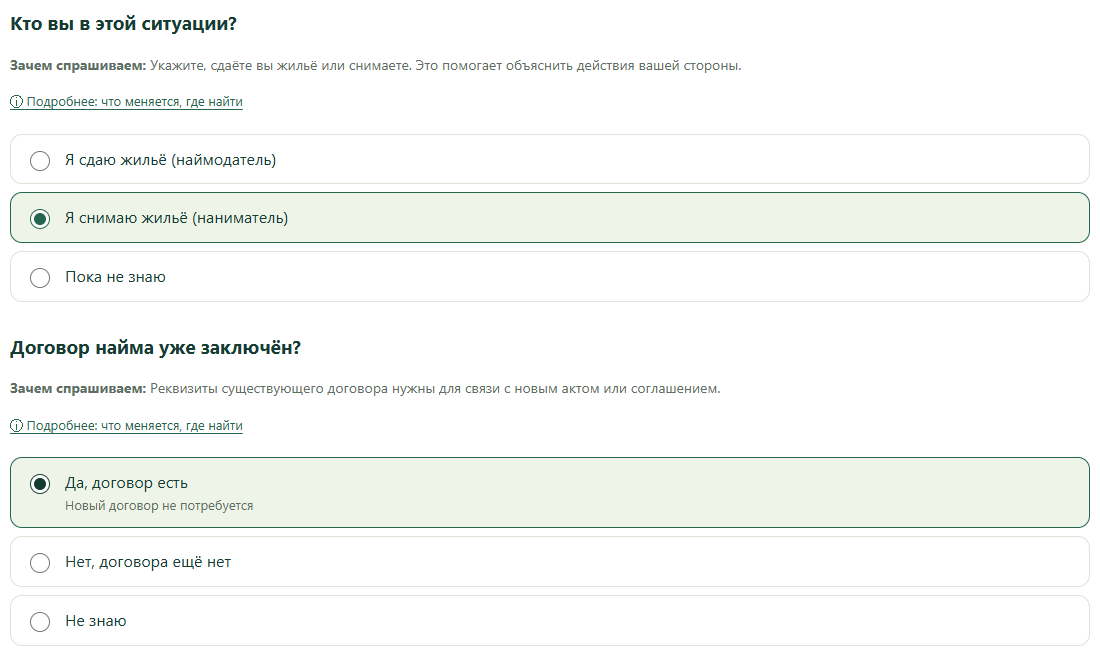
Task: Click heading "Договор найма уже заключён?"
Action: (155, 348)
